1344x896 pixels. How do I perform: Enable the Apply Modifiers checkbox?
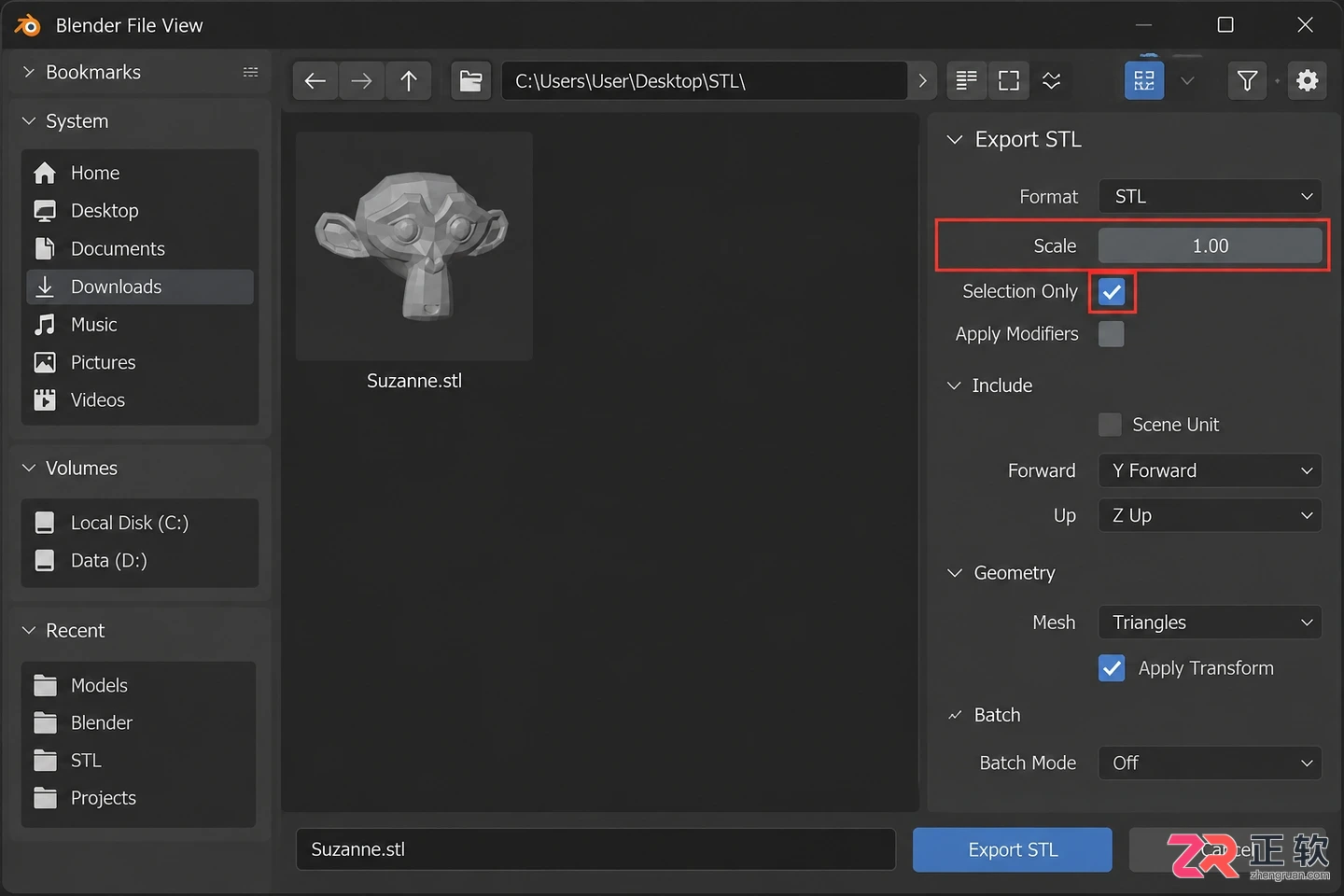[x=1112, y=334]
